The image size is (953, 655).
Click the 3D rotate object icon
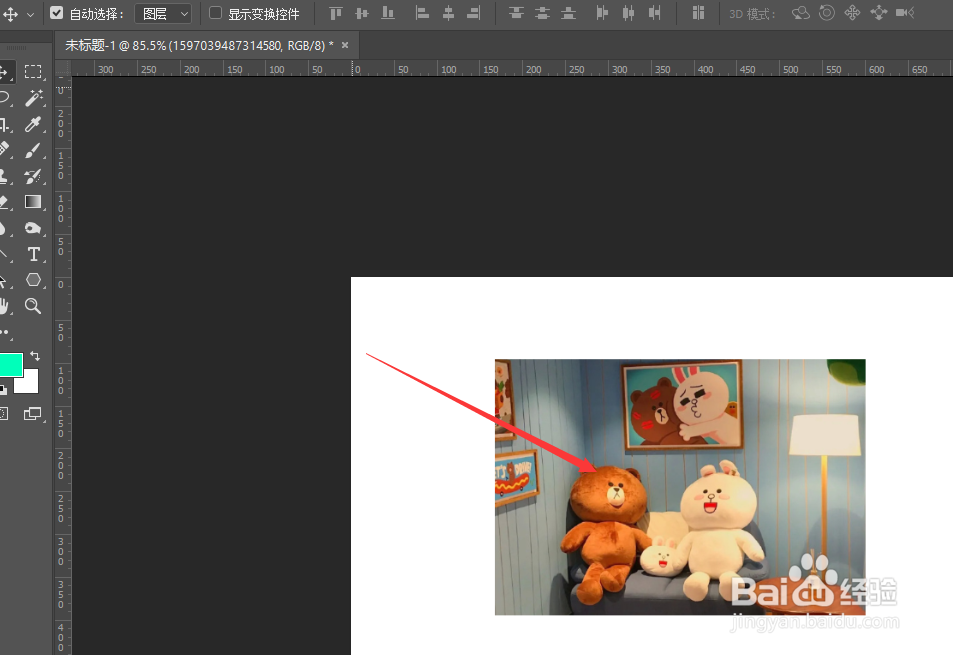coord(800,13)
